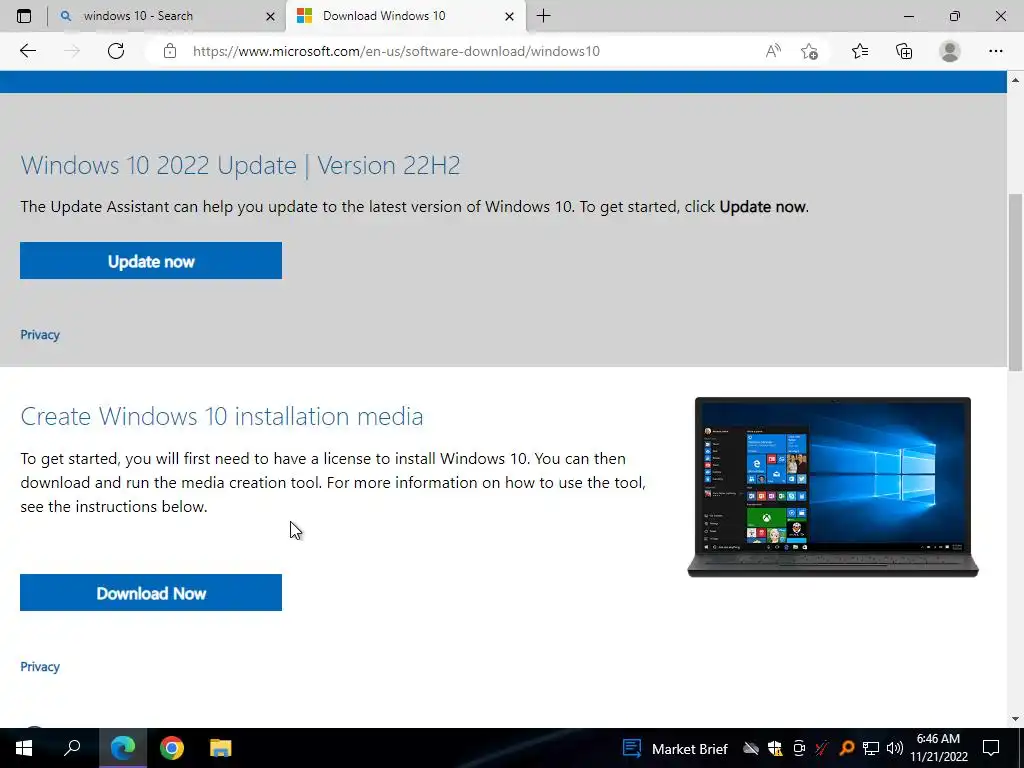The width and height of the screenshot is (1024, 768).
Task: Refresh the current page
Action: coord(116,51)
